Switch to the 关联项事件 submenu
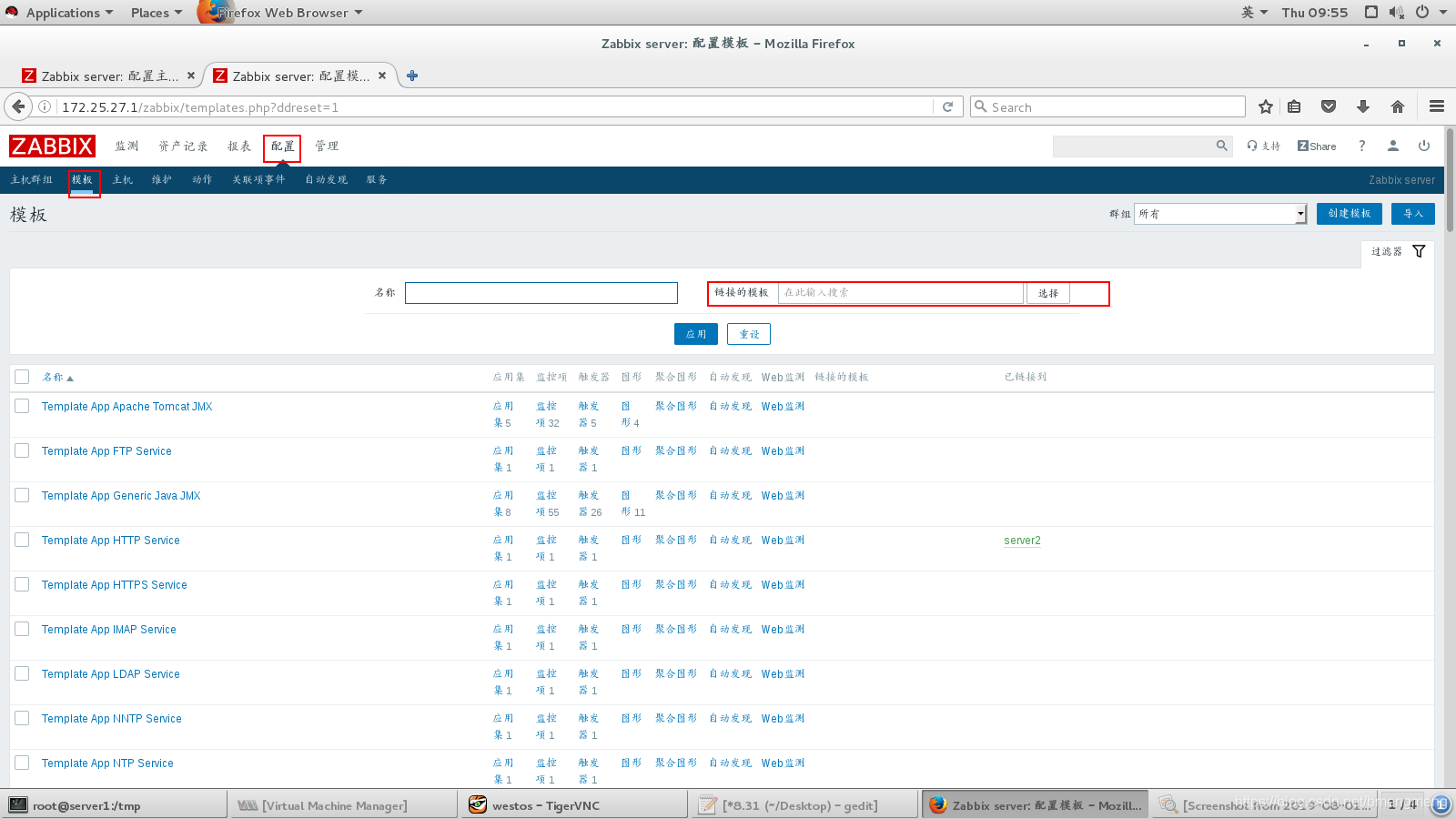Image resolution: width=1456 pixels, height=819 pixels. point(258,179)
